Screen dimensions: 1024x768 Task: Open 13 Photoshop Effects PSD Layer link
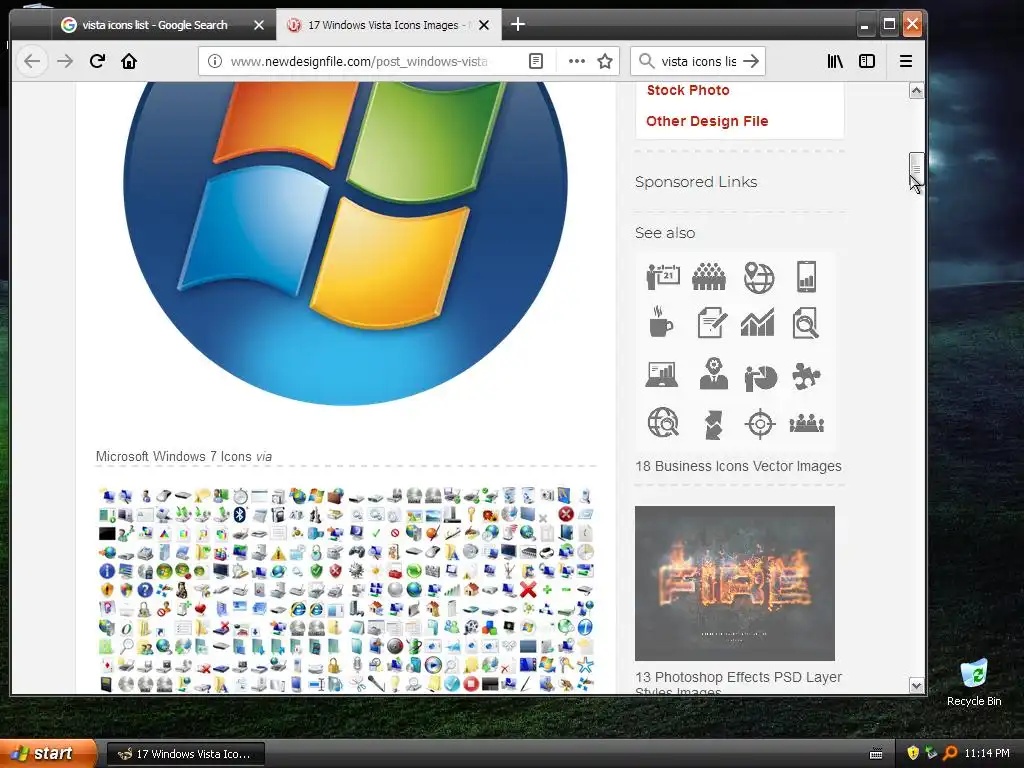tap(738, 684)
